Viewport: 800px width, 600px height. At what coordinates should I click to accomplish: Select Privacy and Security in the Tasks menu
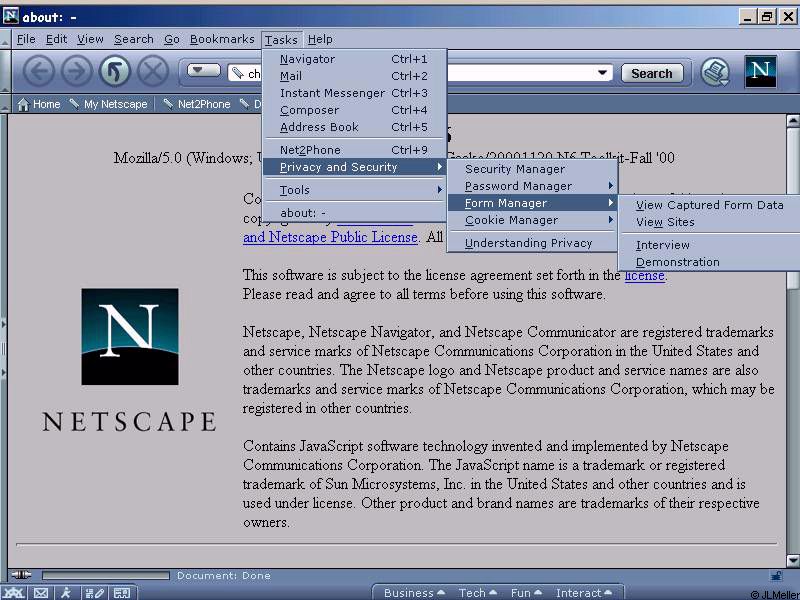[x=354, y=167]
